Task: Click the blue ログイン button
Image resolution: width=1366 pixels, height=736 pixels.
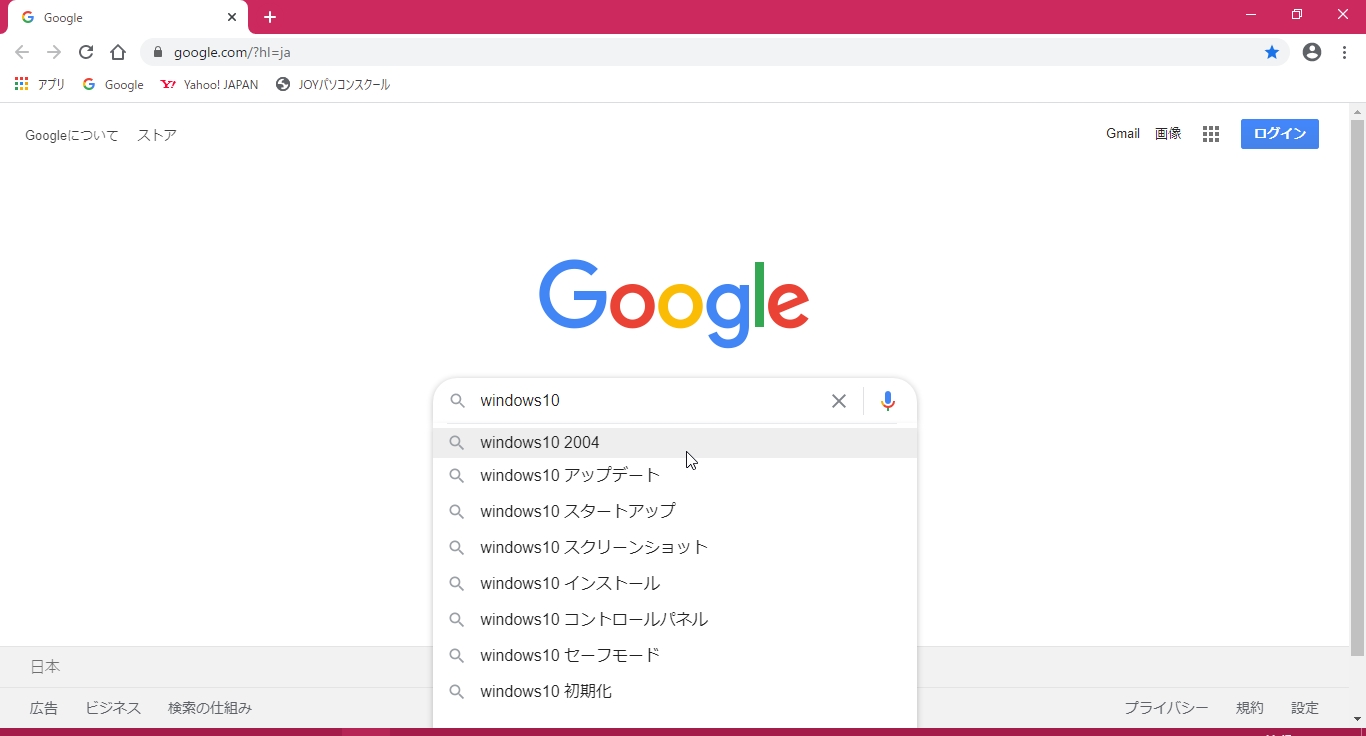Action: 1279,134
